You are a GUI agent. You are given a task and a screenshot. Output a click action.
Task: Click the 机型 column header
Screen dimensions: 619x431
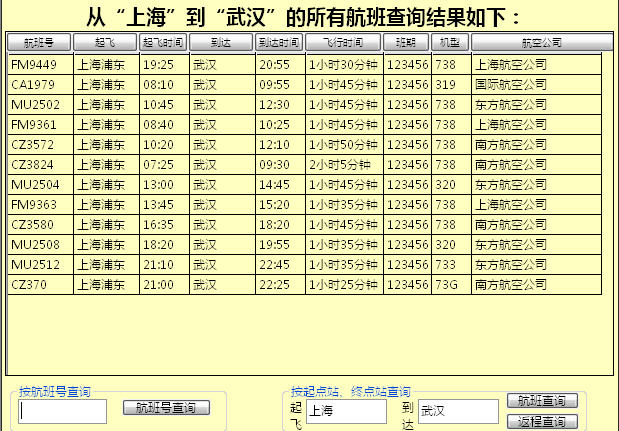(x=450, y=42)
